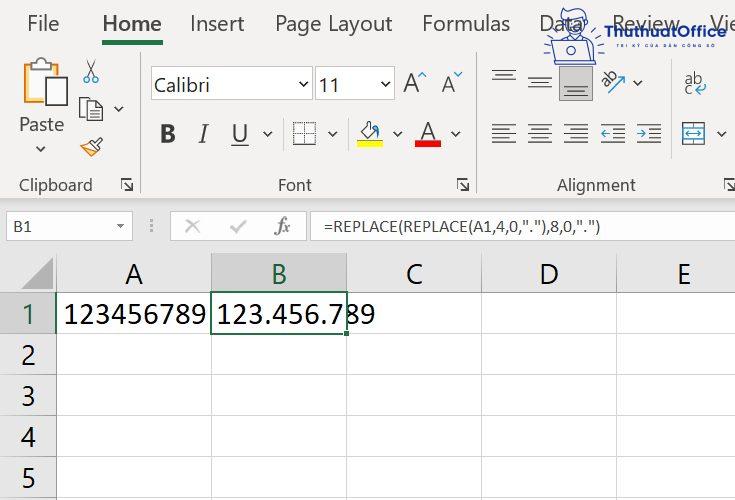Screen dimensions: 735x500
Task: Decrease indent icon
Action: coord(613,134)
